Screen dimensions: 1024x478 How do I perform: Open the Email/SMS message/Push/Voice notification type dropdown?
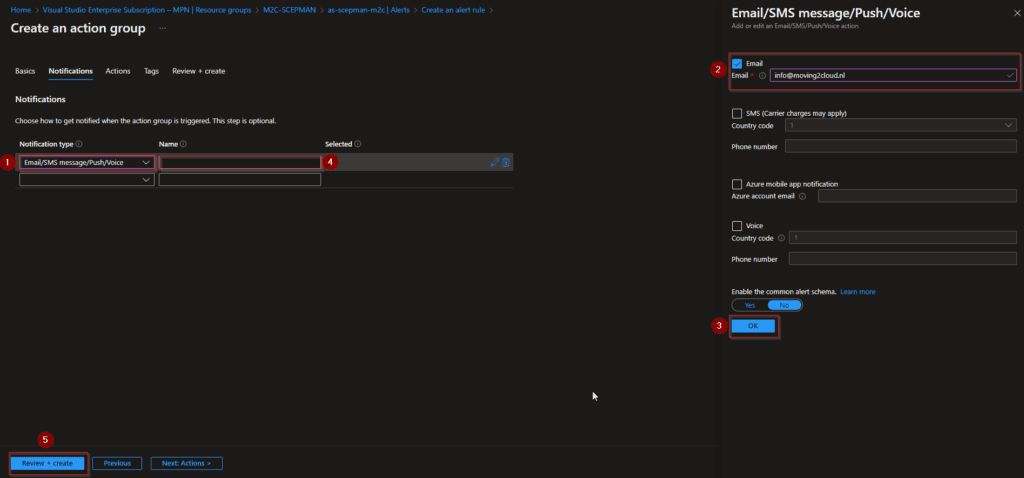86,162
